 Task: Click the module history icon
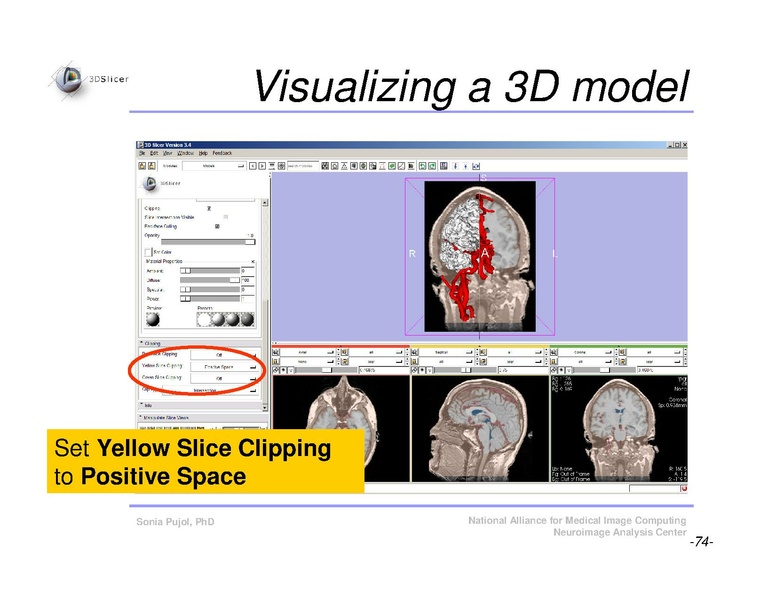[271, 166]
